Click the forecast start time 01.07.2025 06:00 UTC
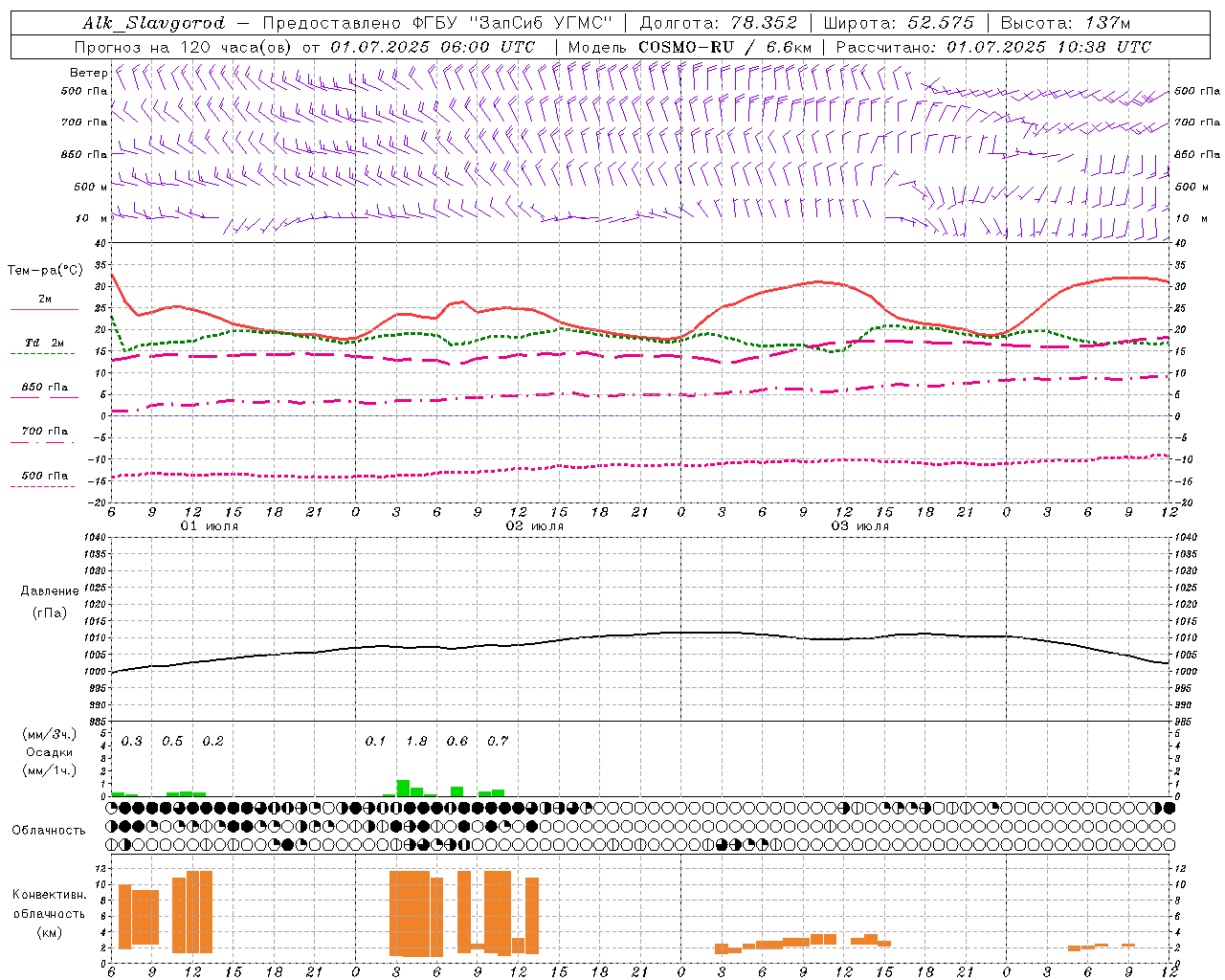Screen dimensions: 1225x980 (x=433, y=47)
